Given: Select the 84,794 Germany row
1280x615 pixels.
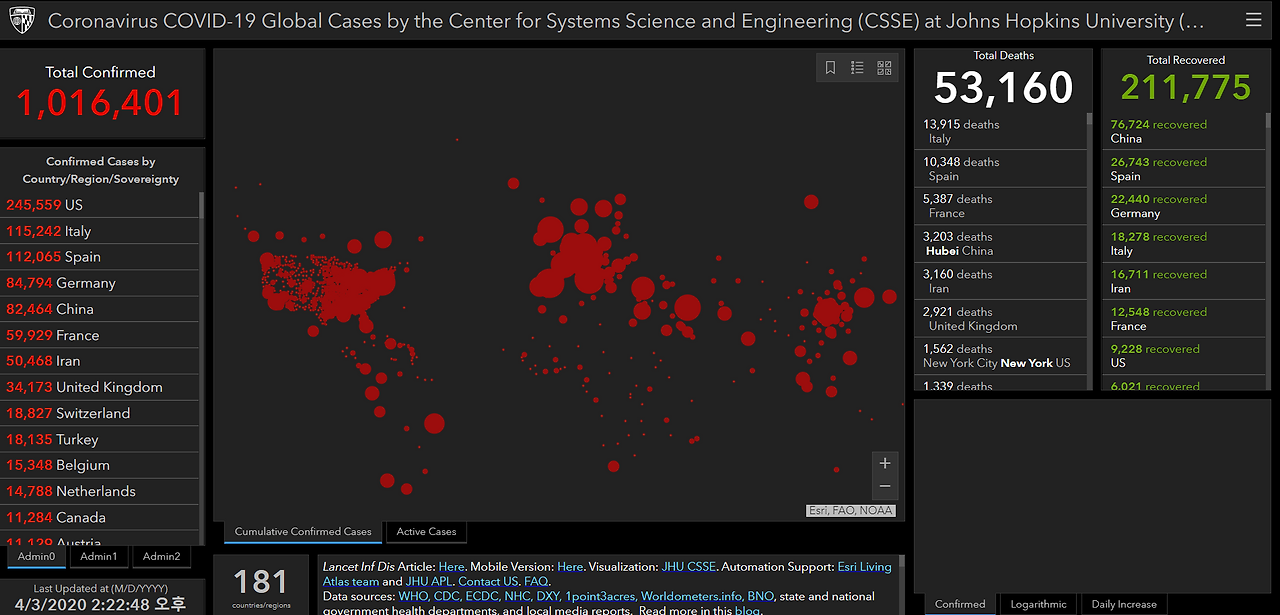Looking at the screenshot, I should click(100, 283).
